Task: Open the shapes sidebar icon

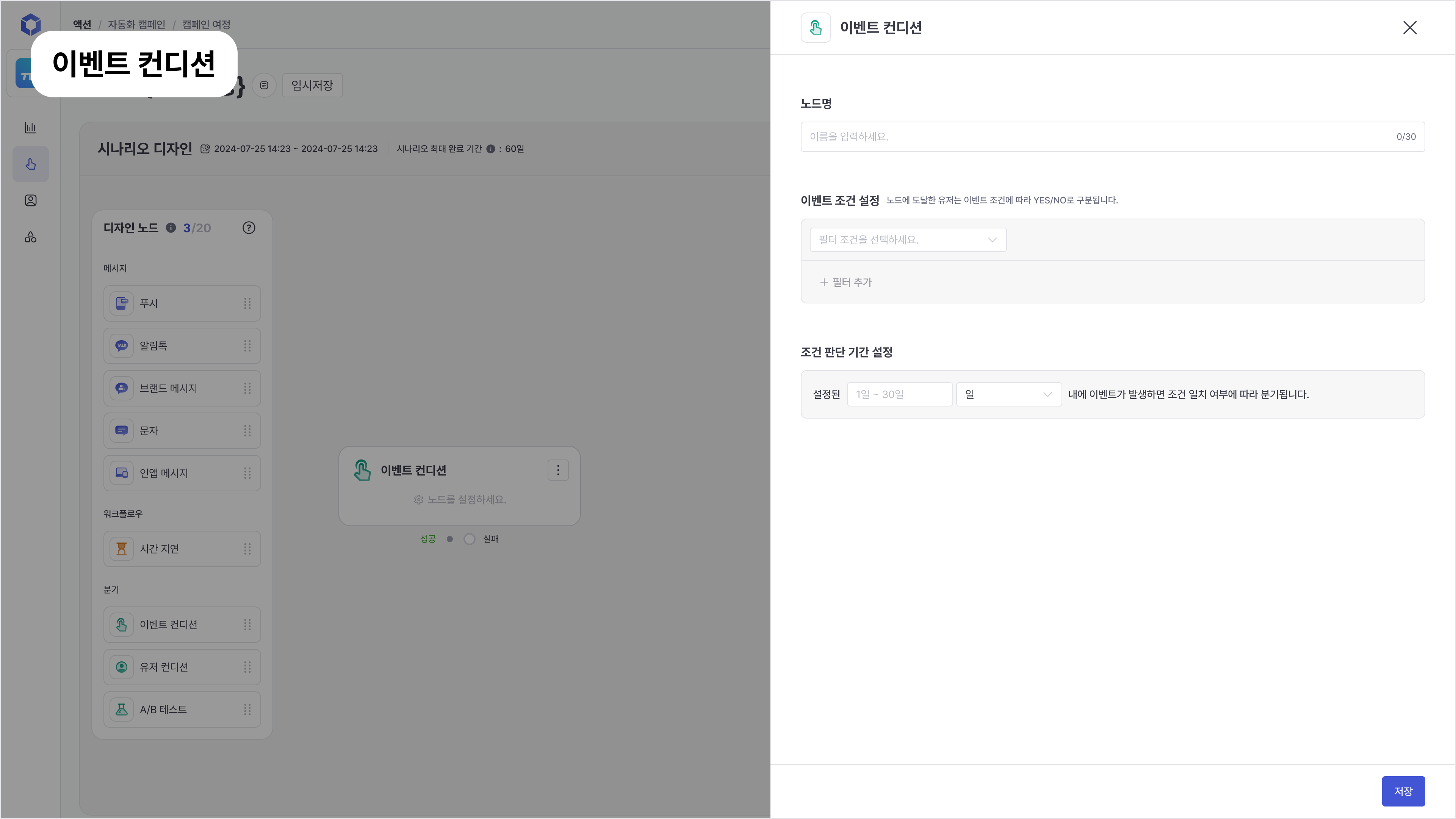Action: (x=31, y=237)
